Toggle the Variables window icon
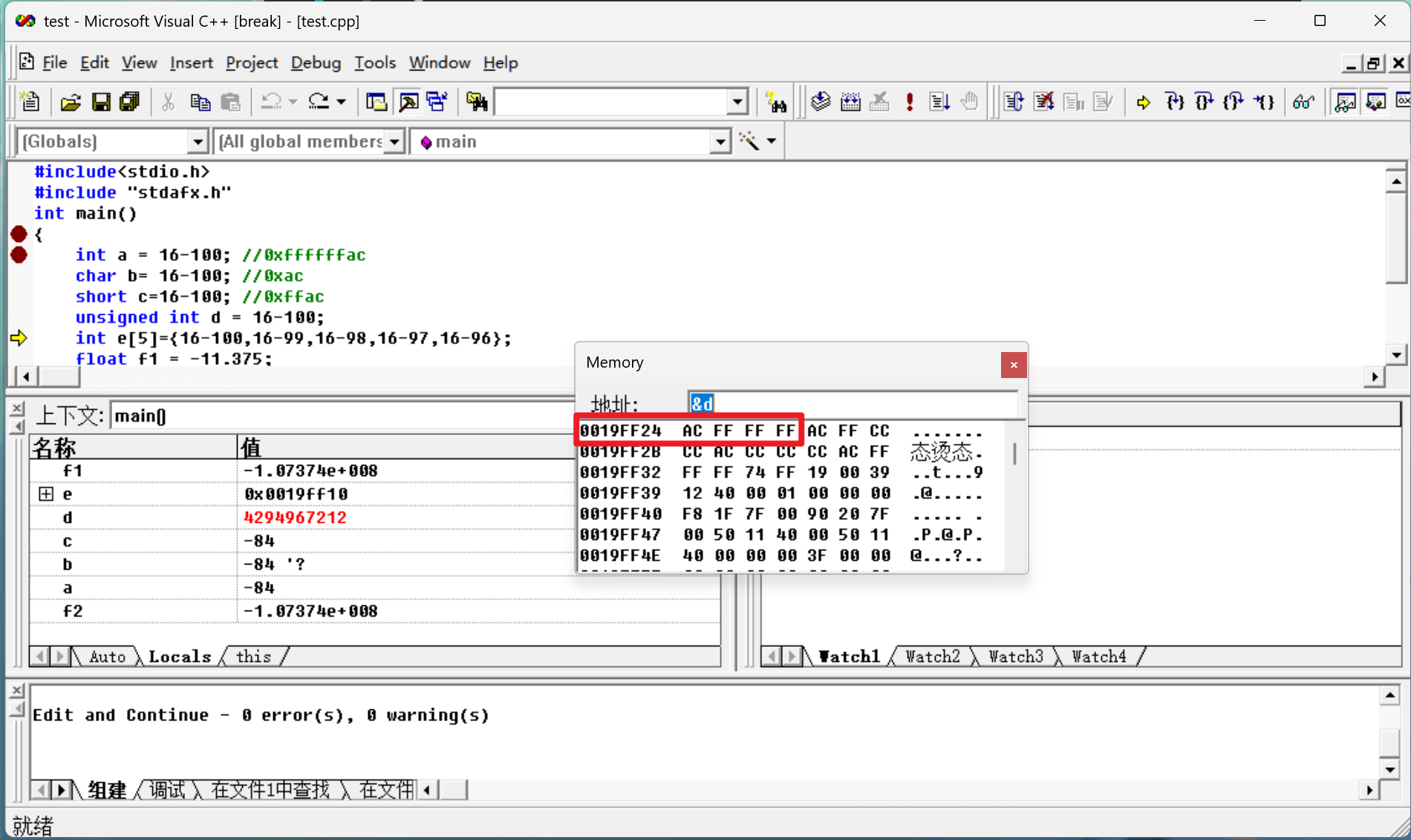The image size is (1411, 840). (x=1375, y=102)
